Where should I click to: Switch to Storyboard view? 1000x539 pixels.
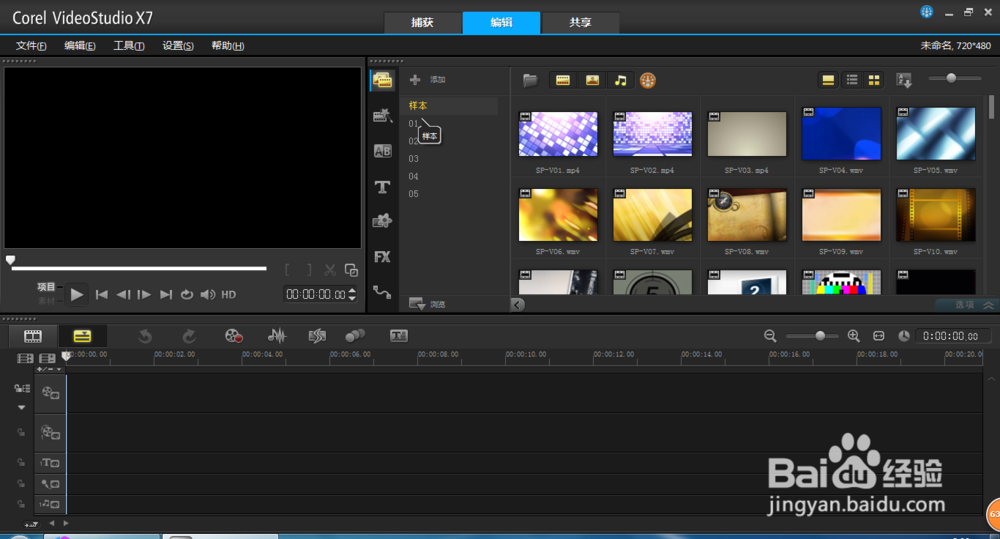coord(33,336)
